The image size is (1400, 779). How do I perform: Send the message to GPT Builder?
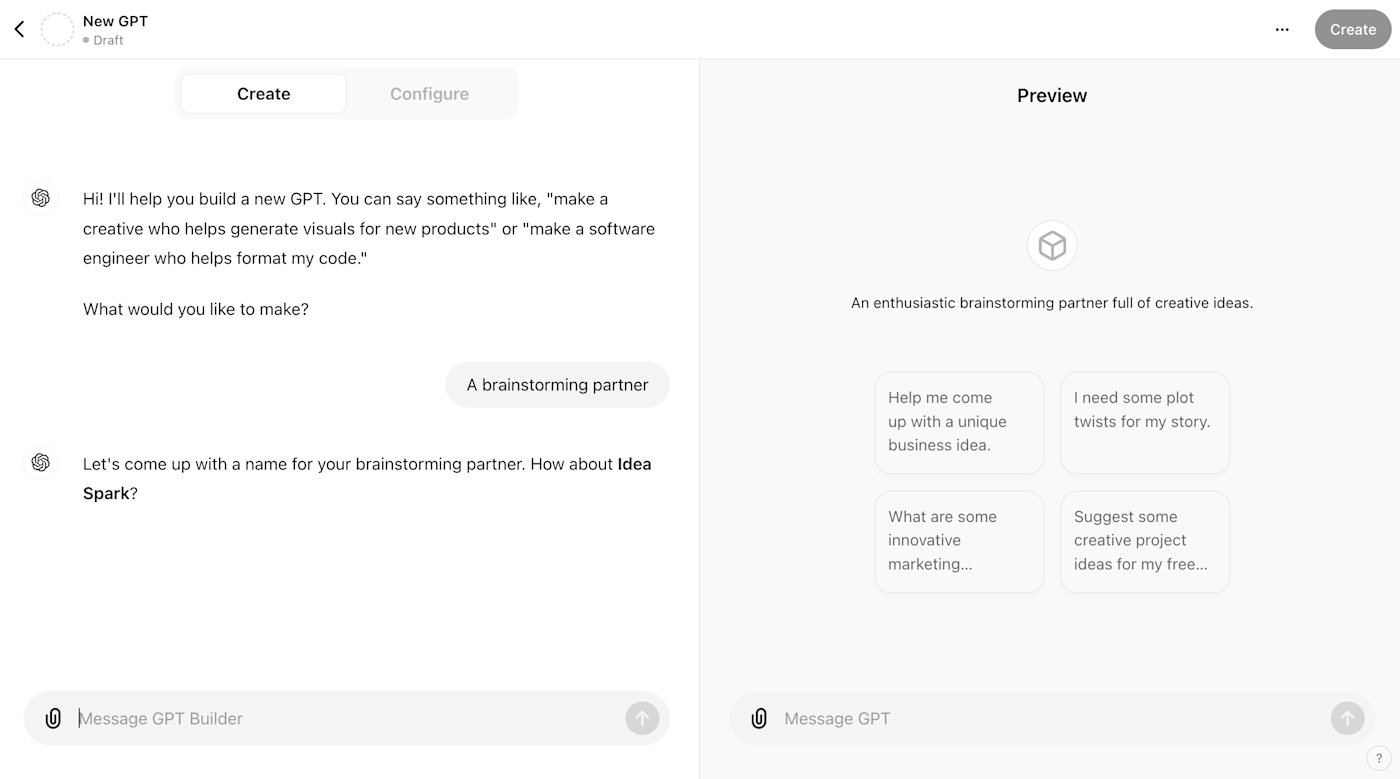coord(642,718)
